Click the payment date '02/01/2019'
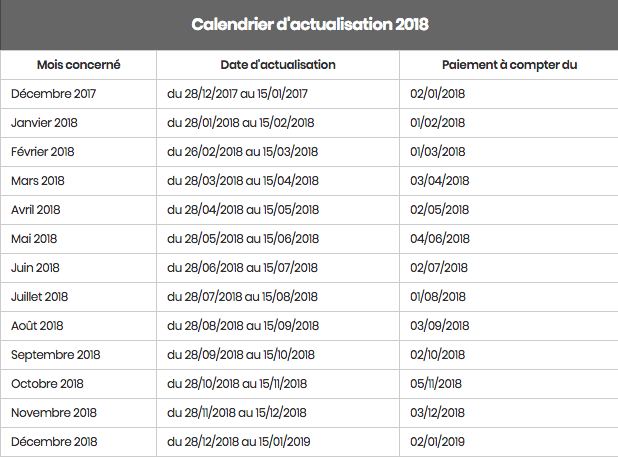Viewport: 618px width, 457px height. pos(437,442)
